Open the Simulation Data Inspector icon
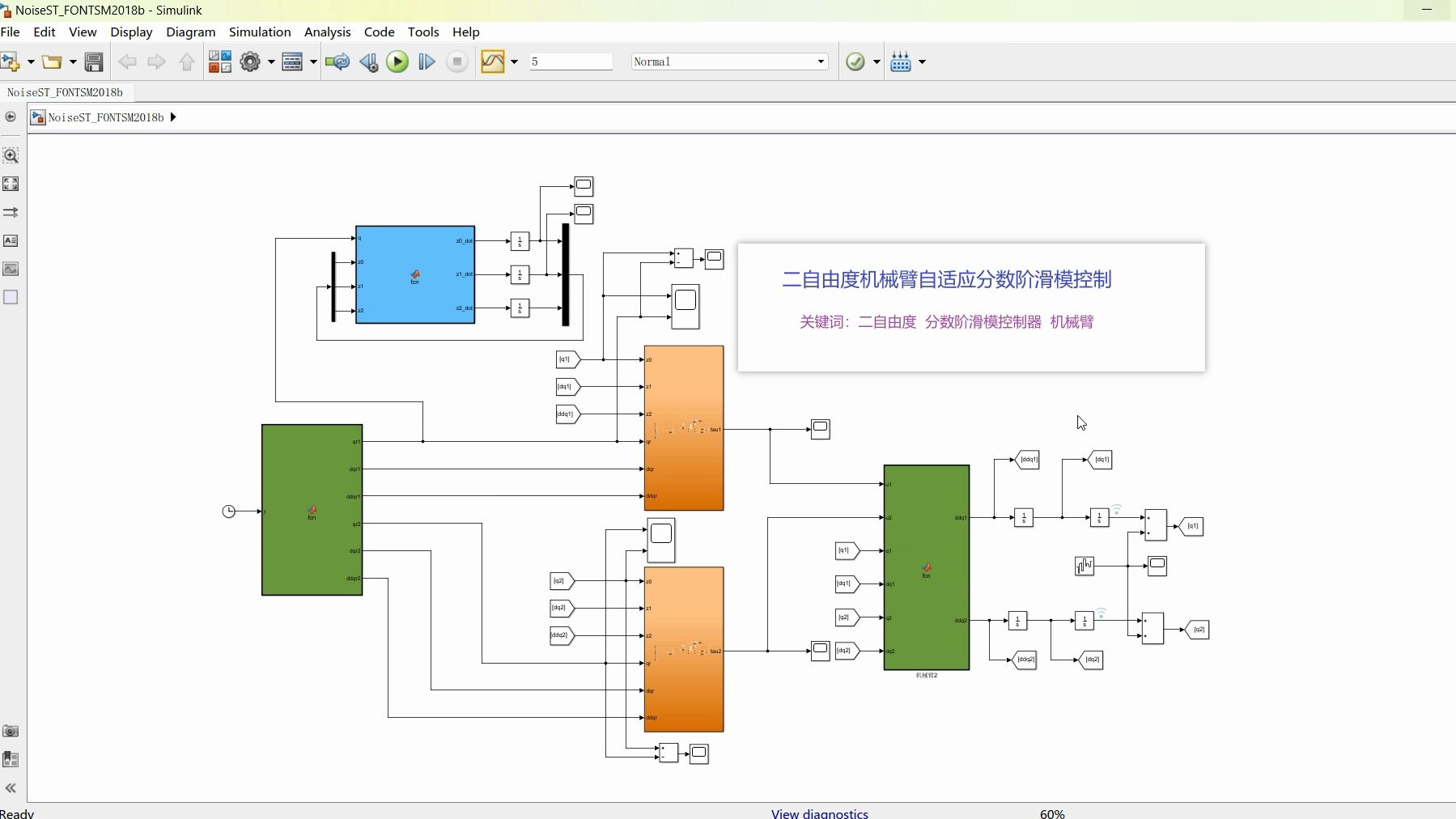The image size is (1456, 819). click(492, 62)
